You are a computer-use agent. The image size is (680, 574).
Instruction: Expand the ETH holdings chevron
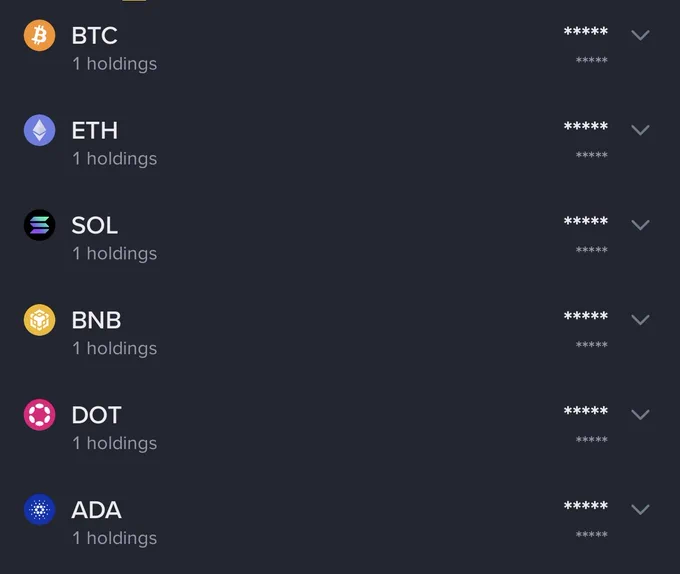(640, 130)
